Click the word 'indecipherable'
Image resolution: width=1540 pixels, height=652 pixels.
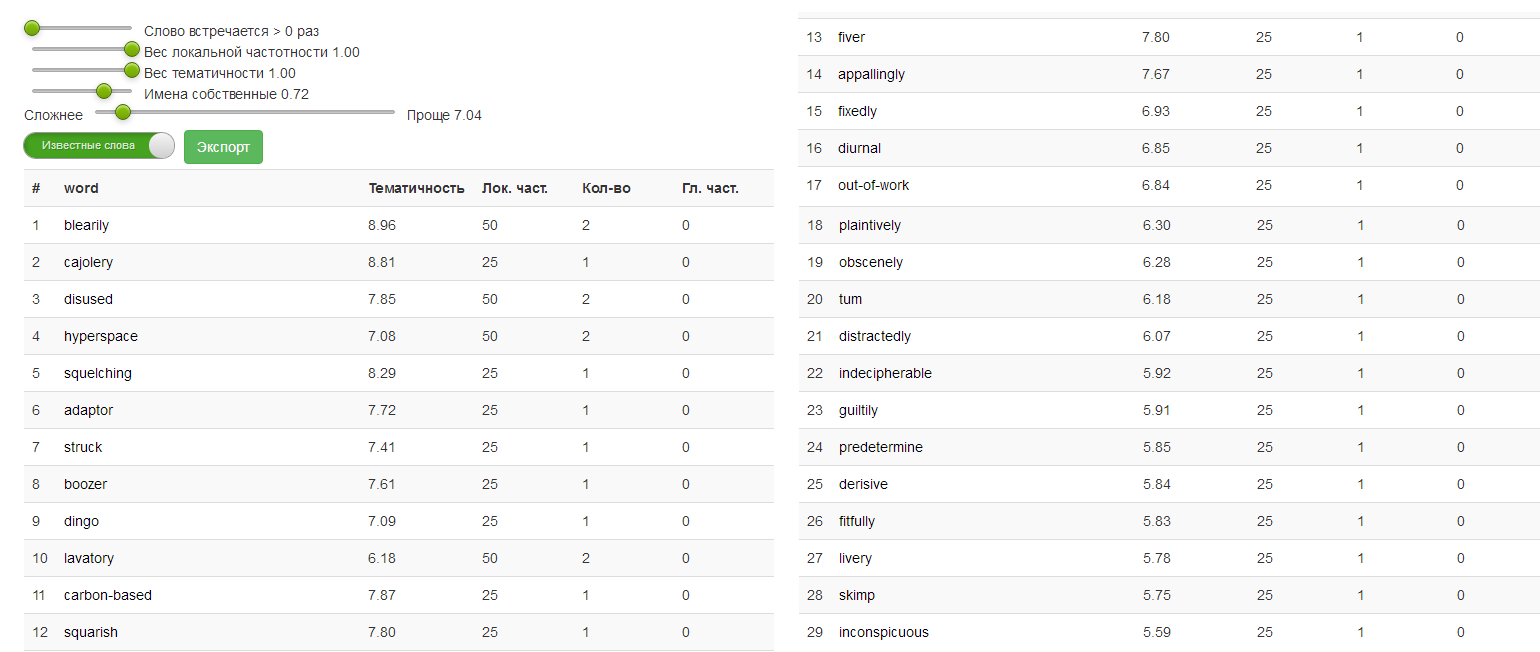(885, 373)
